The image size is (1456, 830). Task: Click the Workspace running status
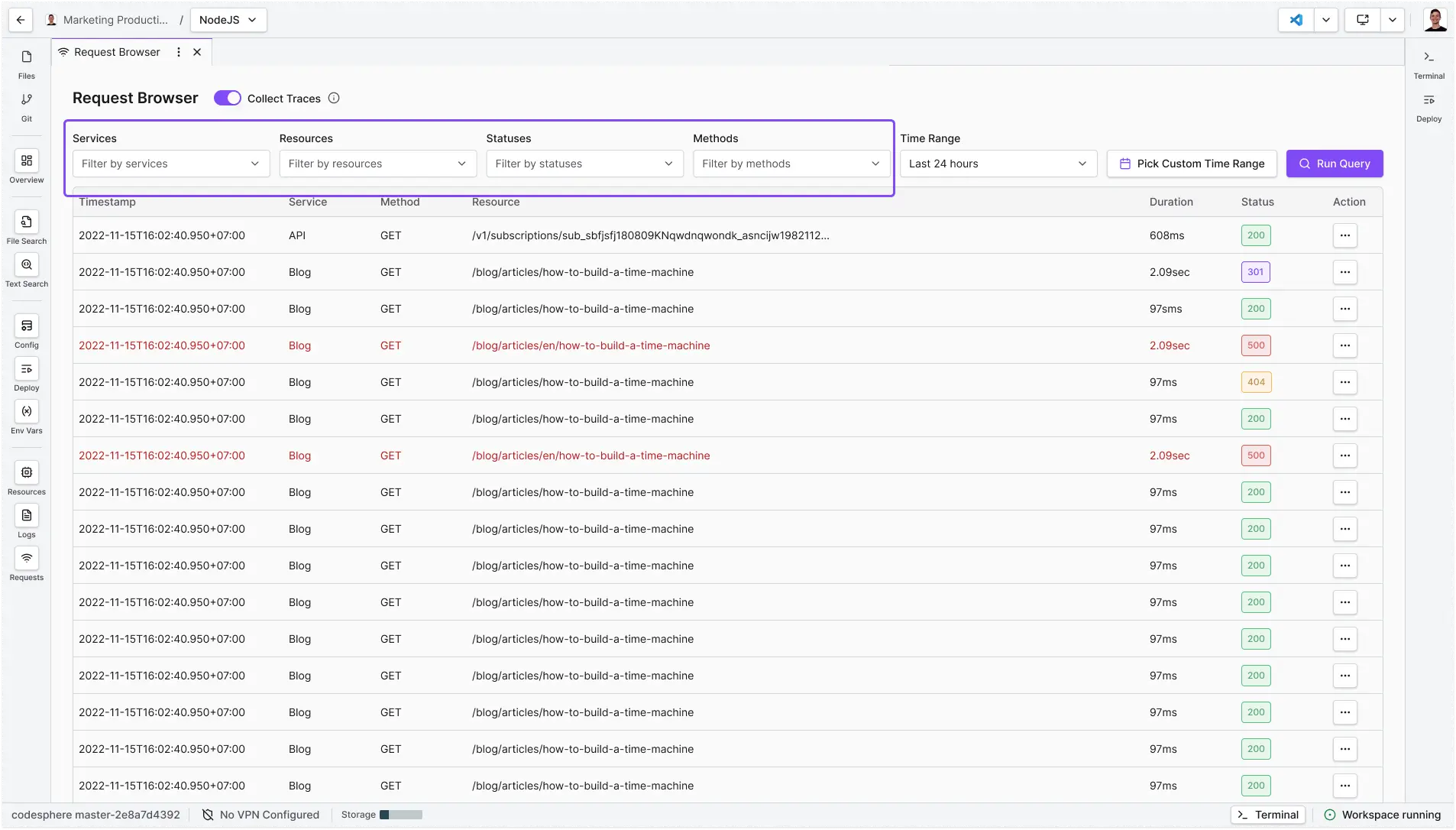pos(1382,815)
